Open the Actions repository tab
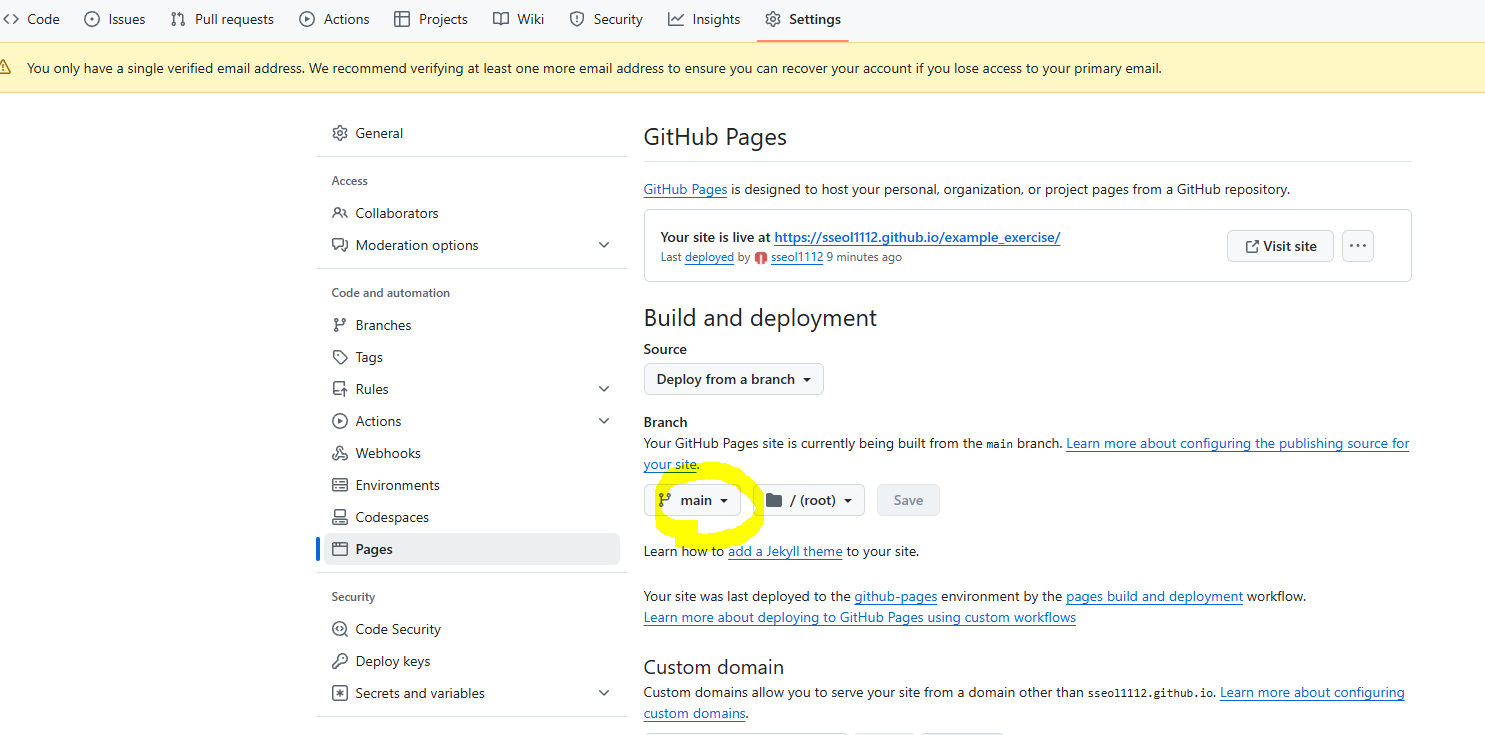 tap(334, 19)
